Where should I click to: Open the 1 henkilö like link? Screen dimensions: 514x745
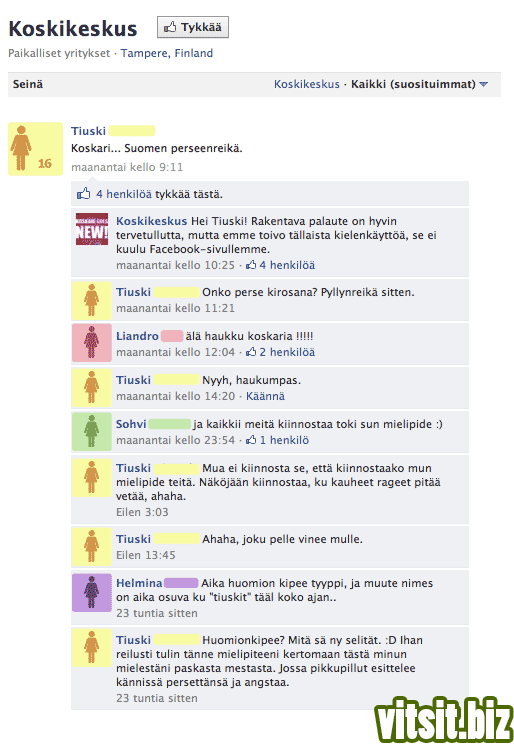coord(284,440)
